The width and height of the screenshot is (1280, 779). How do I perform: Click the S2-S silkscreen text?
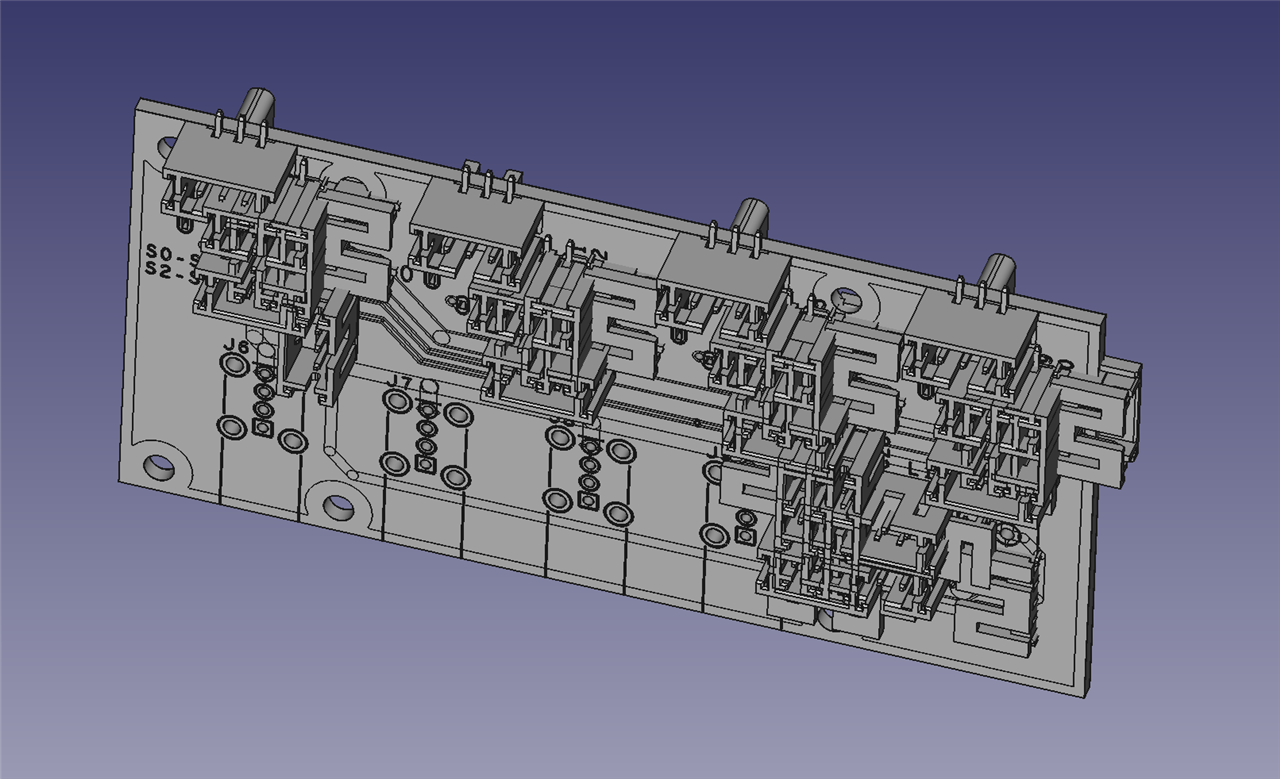coord(173,272)
